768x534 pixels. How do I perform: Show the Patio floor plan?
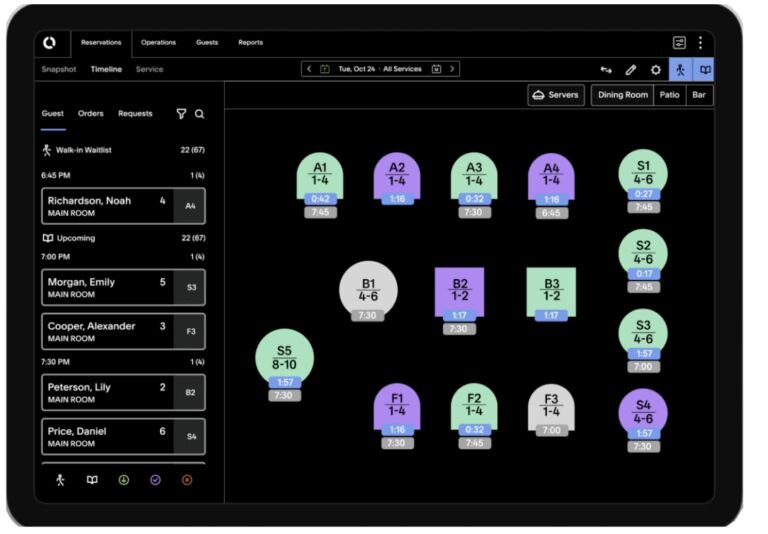pyautogui.click(x=669, y=95)
